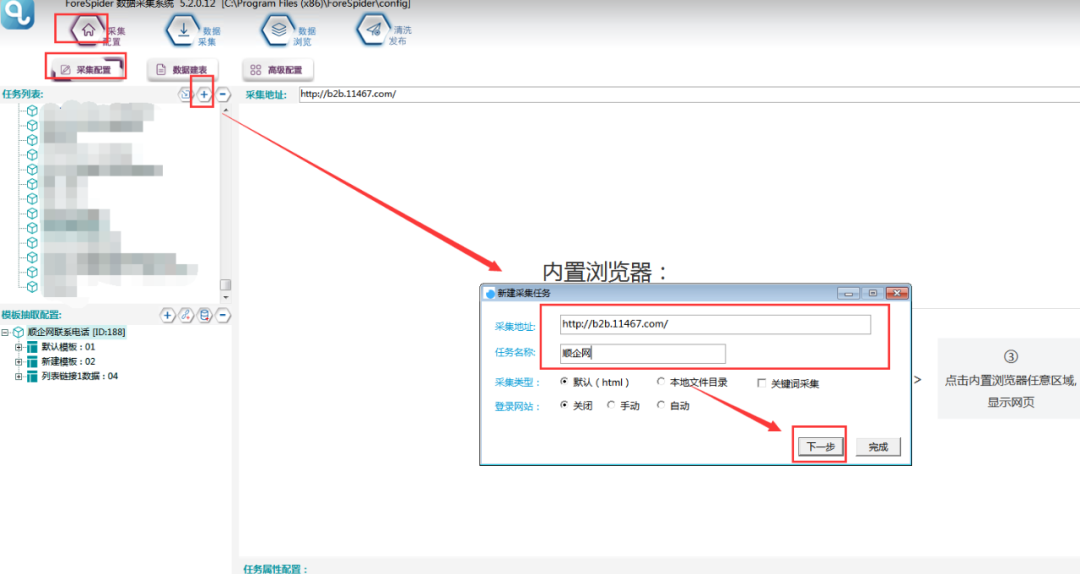The width and height of the screenshot is (1080, 574).
Task: Click the 完成 button in dialog
Action: click(878, 447)
